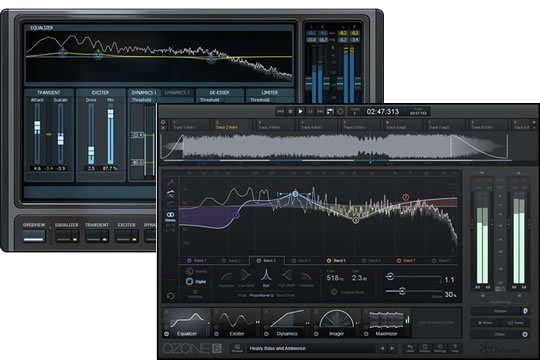Screen dimensions: 540x360
Task: Select the Track 4 tab in Ozone 6
Action: pyautogui.click(x=318, y=125)
